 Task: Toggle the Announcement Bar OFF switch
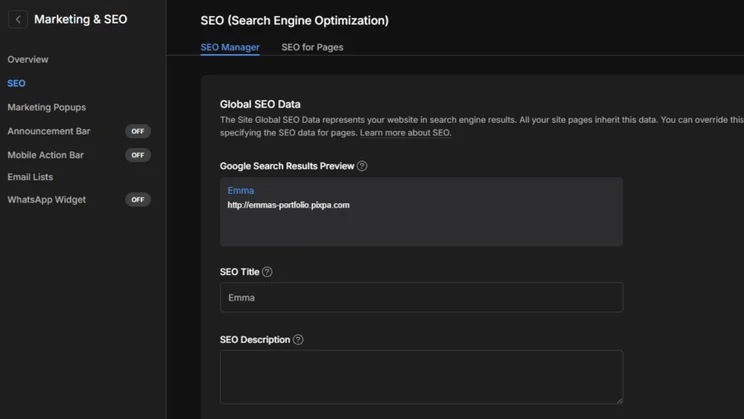[138, 131]
